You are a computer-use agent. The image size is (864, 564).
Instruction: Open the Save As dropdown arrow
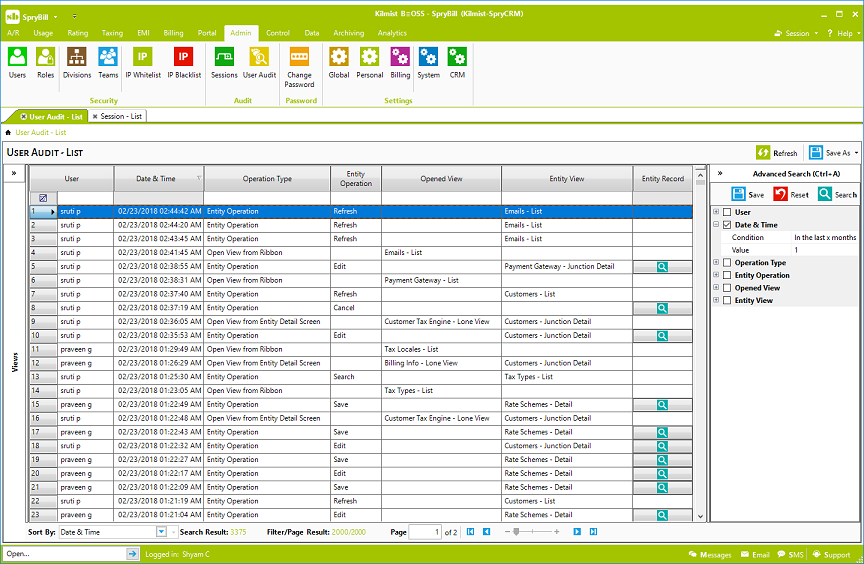pos(856,153)
